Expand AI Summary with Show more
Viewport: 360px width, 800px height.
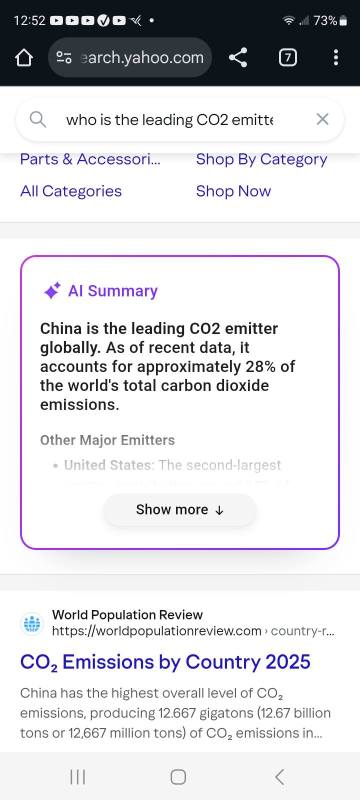pyautogui.click(x=179, y=510)
